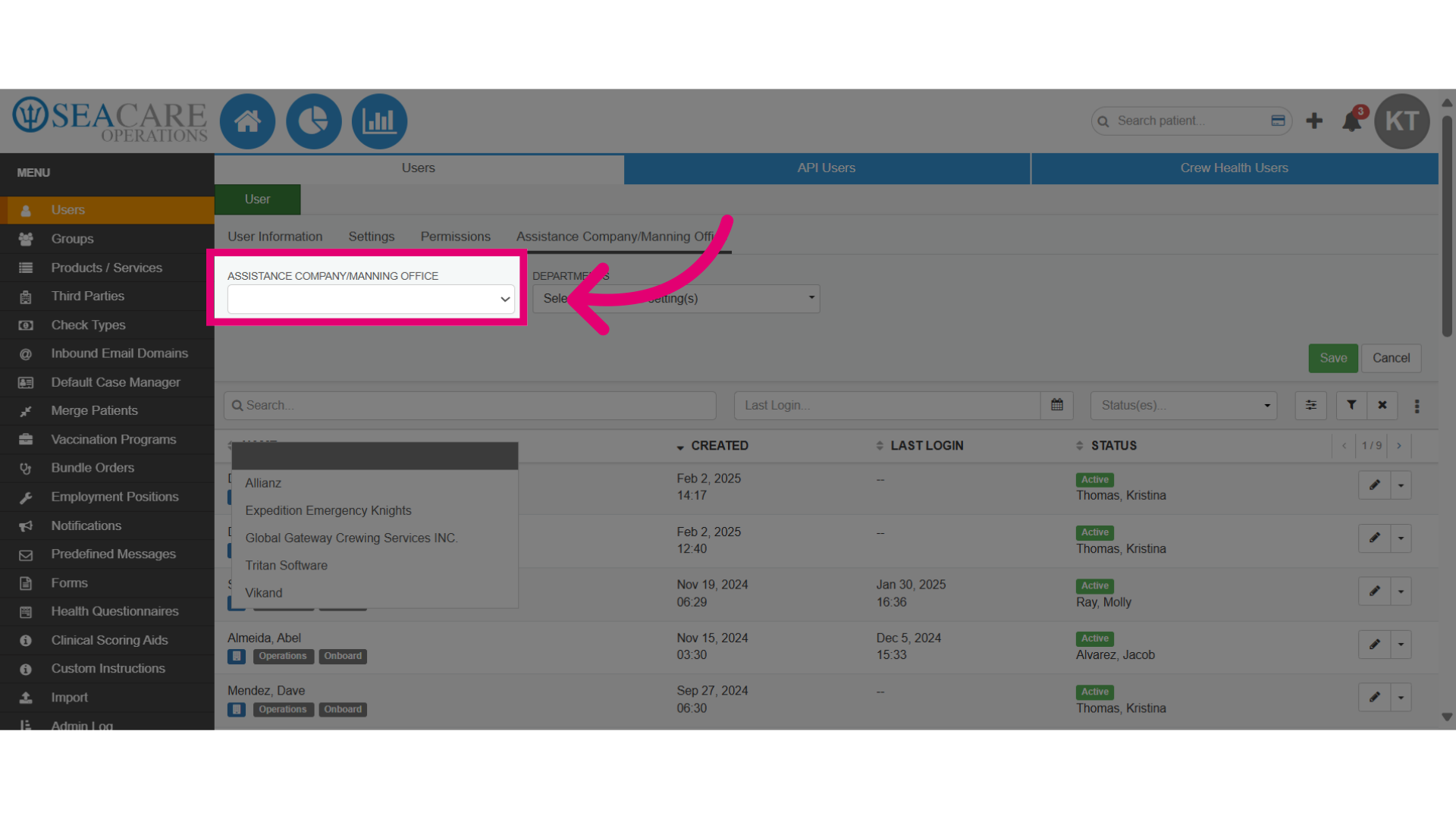
Task: Open the User Information tab
Action: click(275, 237)
